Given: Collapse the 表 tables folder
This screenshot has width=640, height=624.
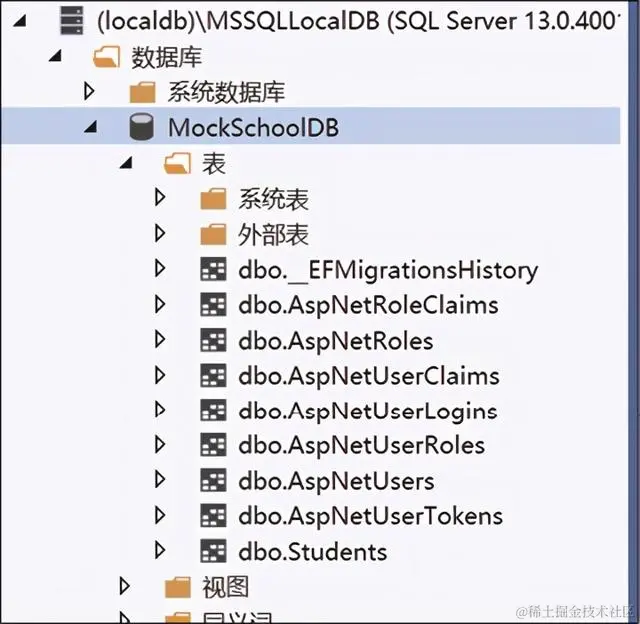Looking at the screenshot, I should (x=126, y=162).
